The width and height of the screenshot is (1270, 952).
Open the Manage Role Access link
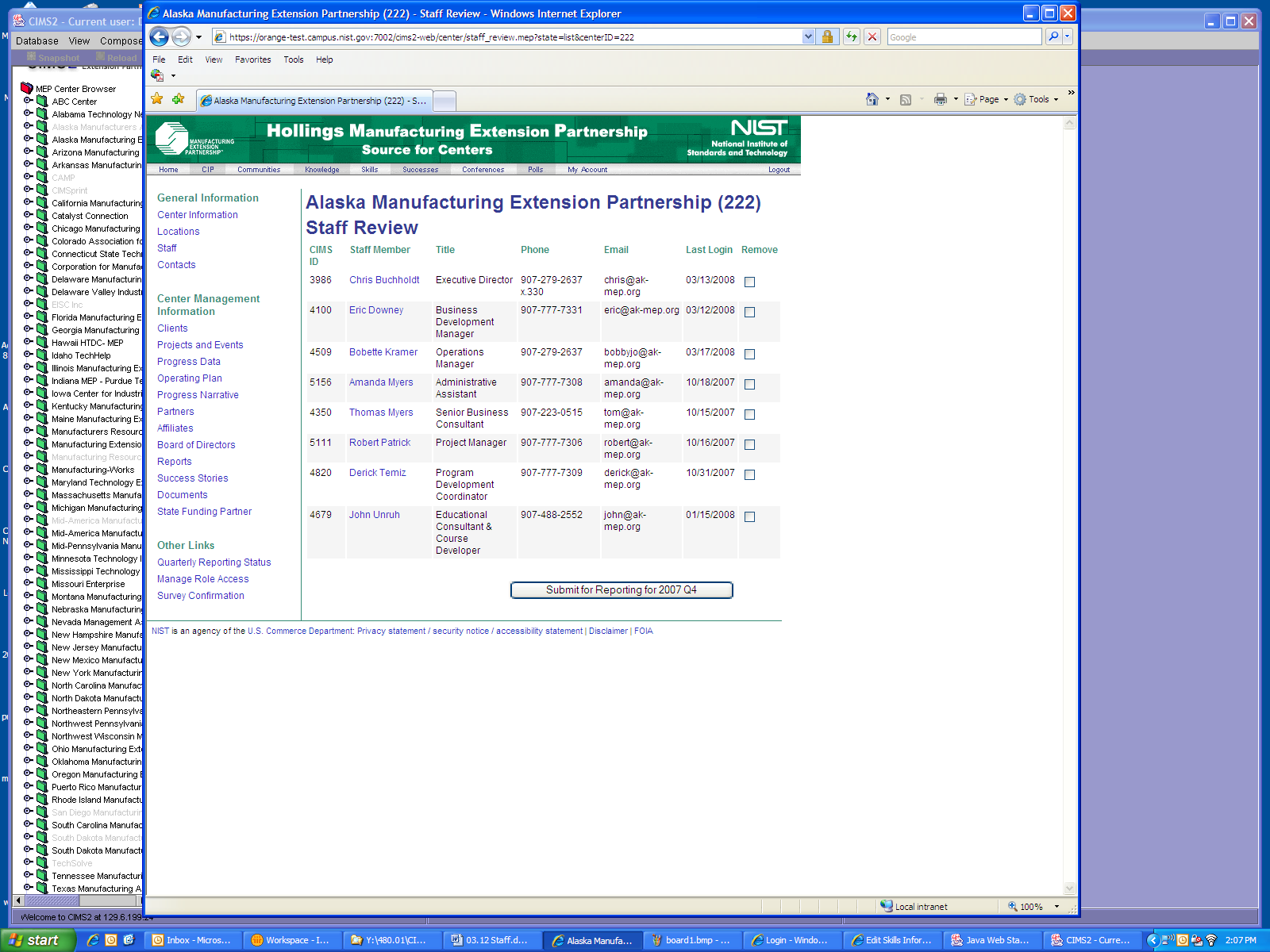(202, 579)
